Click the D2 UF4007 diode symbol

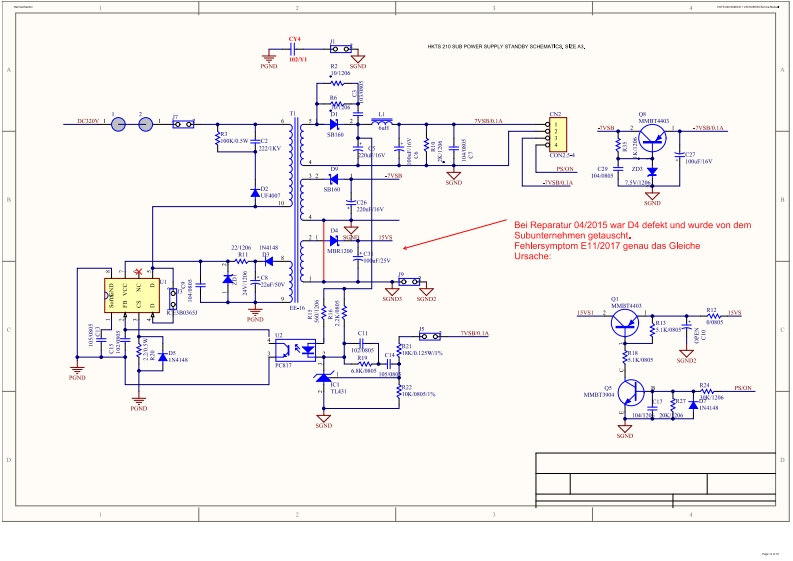point(255,190)
